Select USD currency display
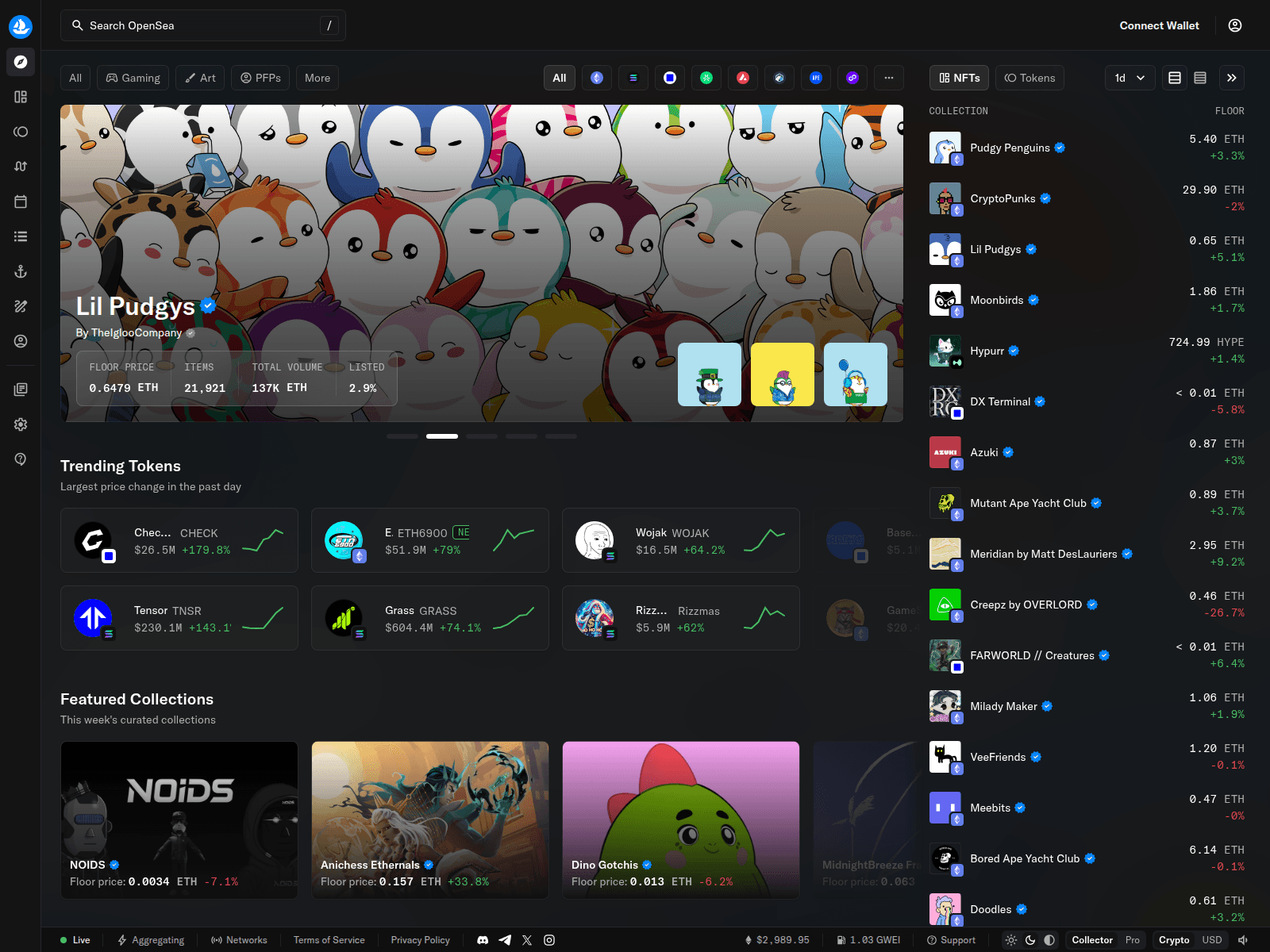This screenshot has height=952, width=1270. pos(1212,940)
